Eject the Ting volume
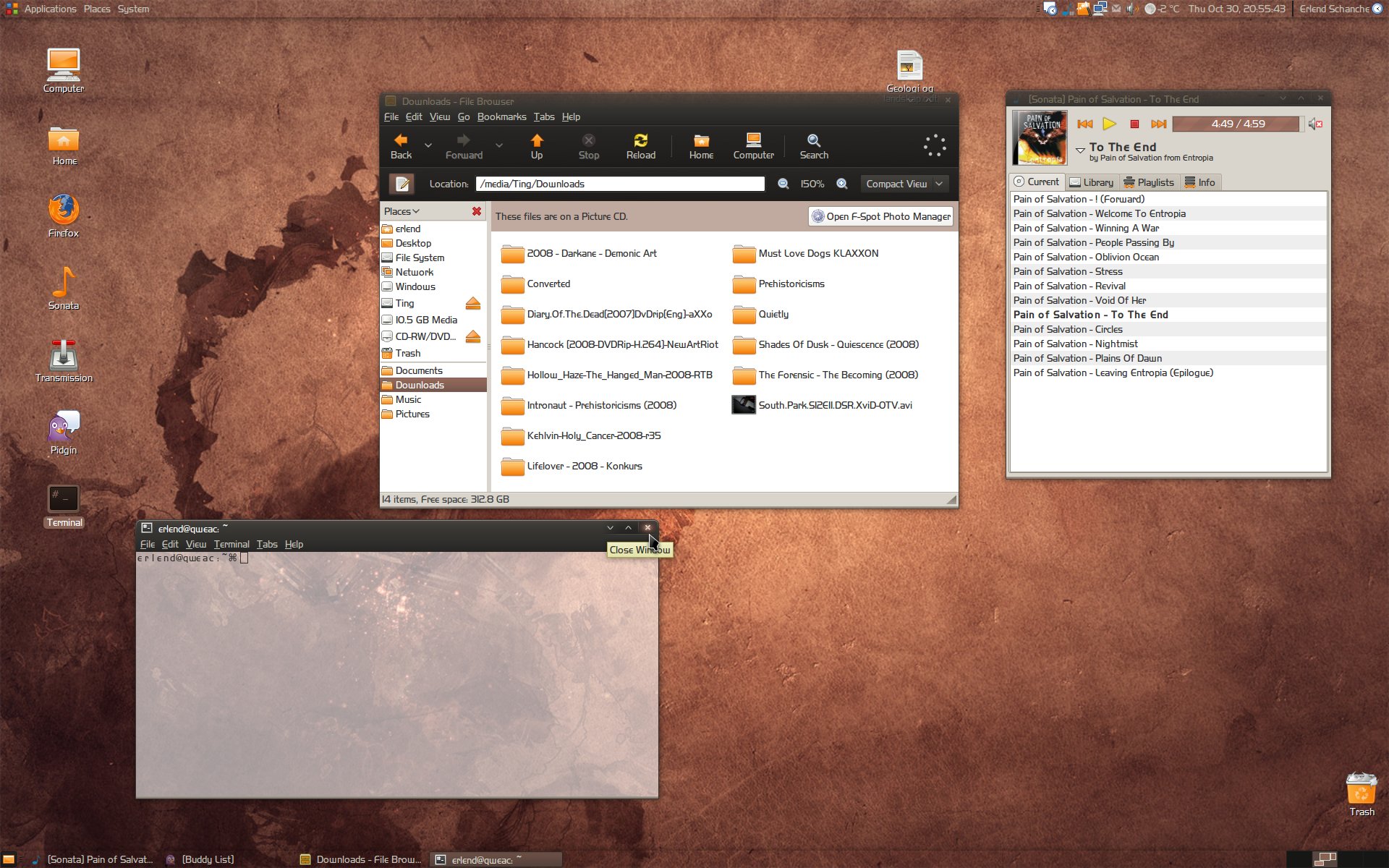Image resolution: width=1389 pixels, height=868 pixels. pos(472,303)
